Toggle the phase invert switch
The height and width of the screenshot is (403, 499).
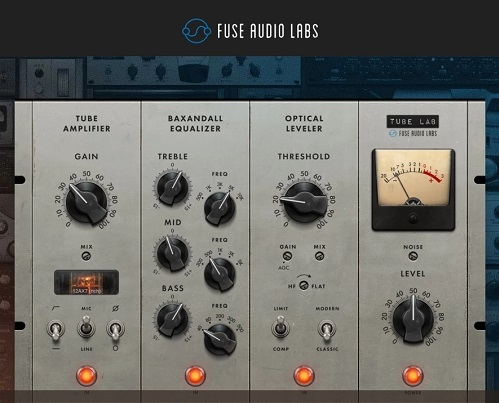(x=115, y=329)
